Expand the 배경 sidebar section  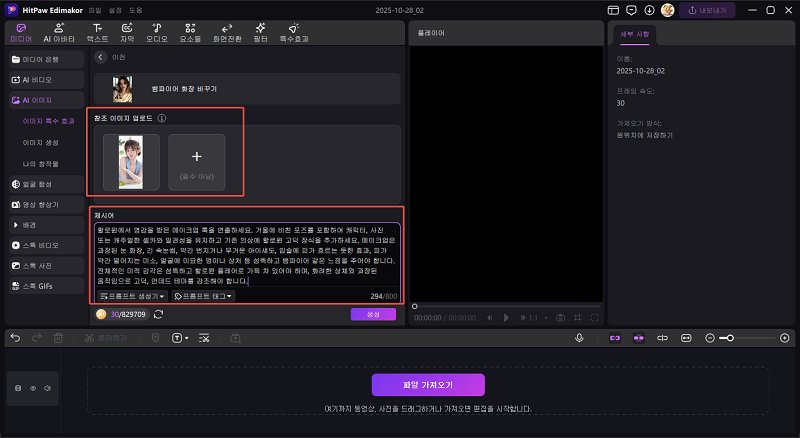click(46, 225)
